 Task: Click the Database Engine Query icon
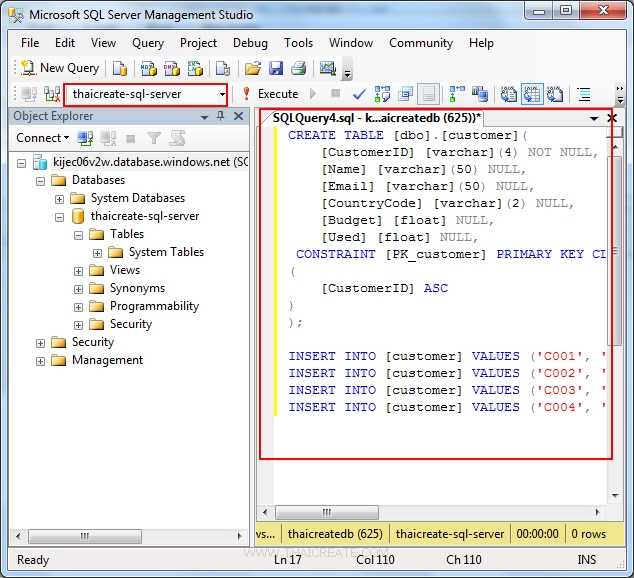coord(120,68)
